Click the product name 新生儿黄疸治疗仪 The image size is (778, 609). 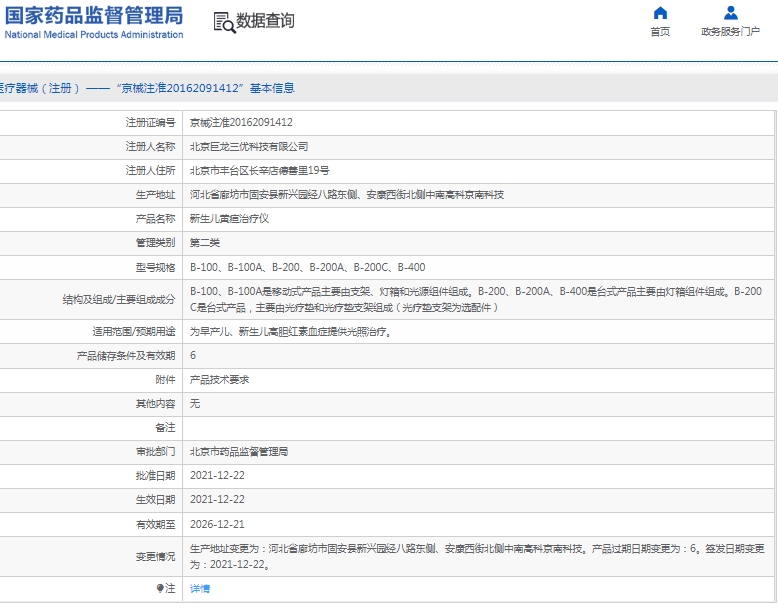(229, 219)
